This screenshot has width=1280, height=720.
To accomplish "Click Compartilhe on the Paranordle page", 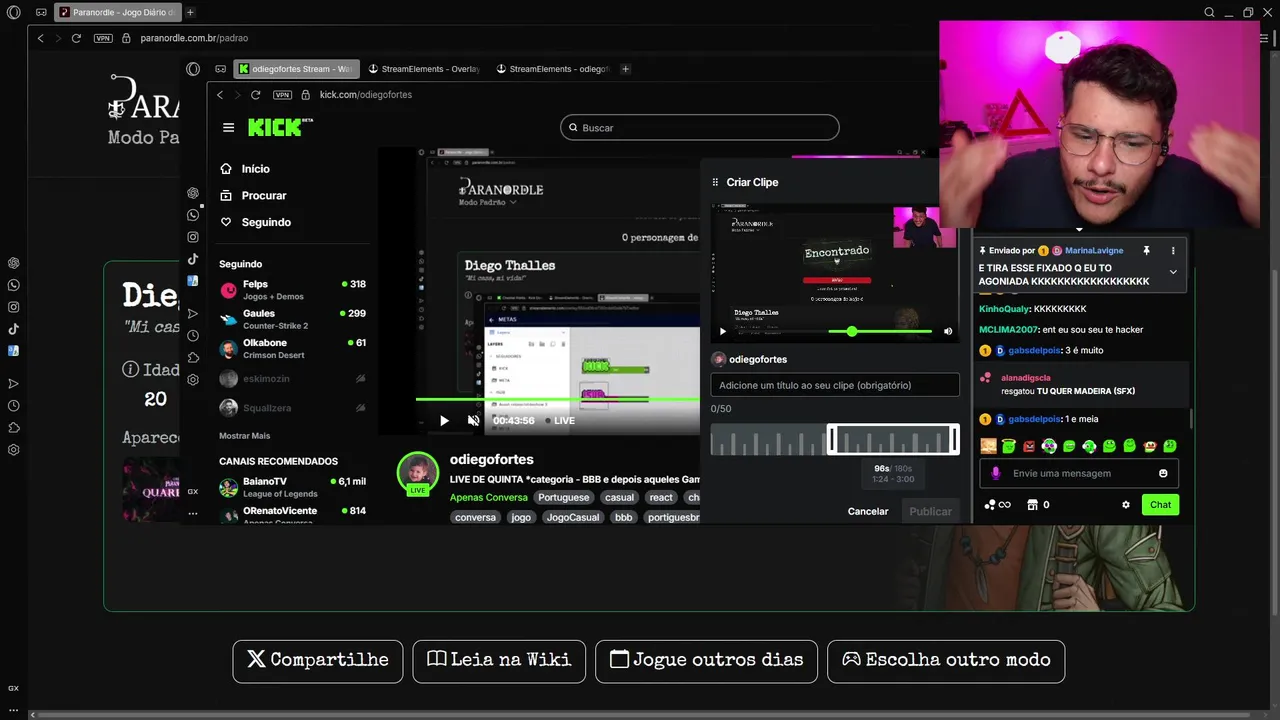I will pyautogui.click(x=318, y=661).
